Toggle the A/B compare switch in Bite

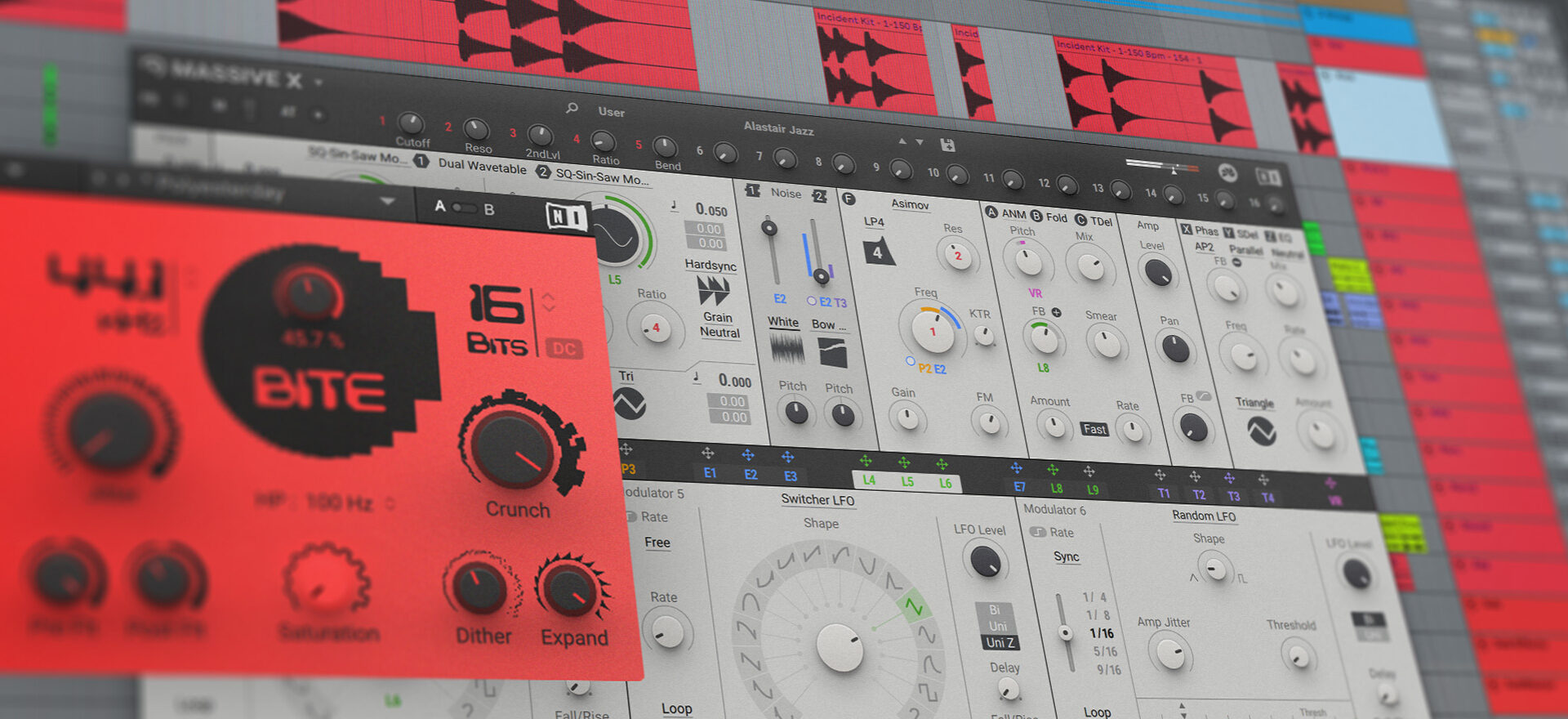(464, 208)
